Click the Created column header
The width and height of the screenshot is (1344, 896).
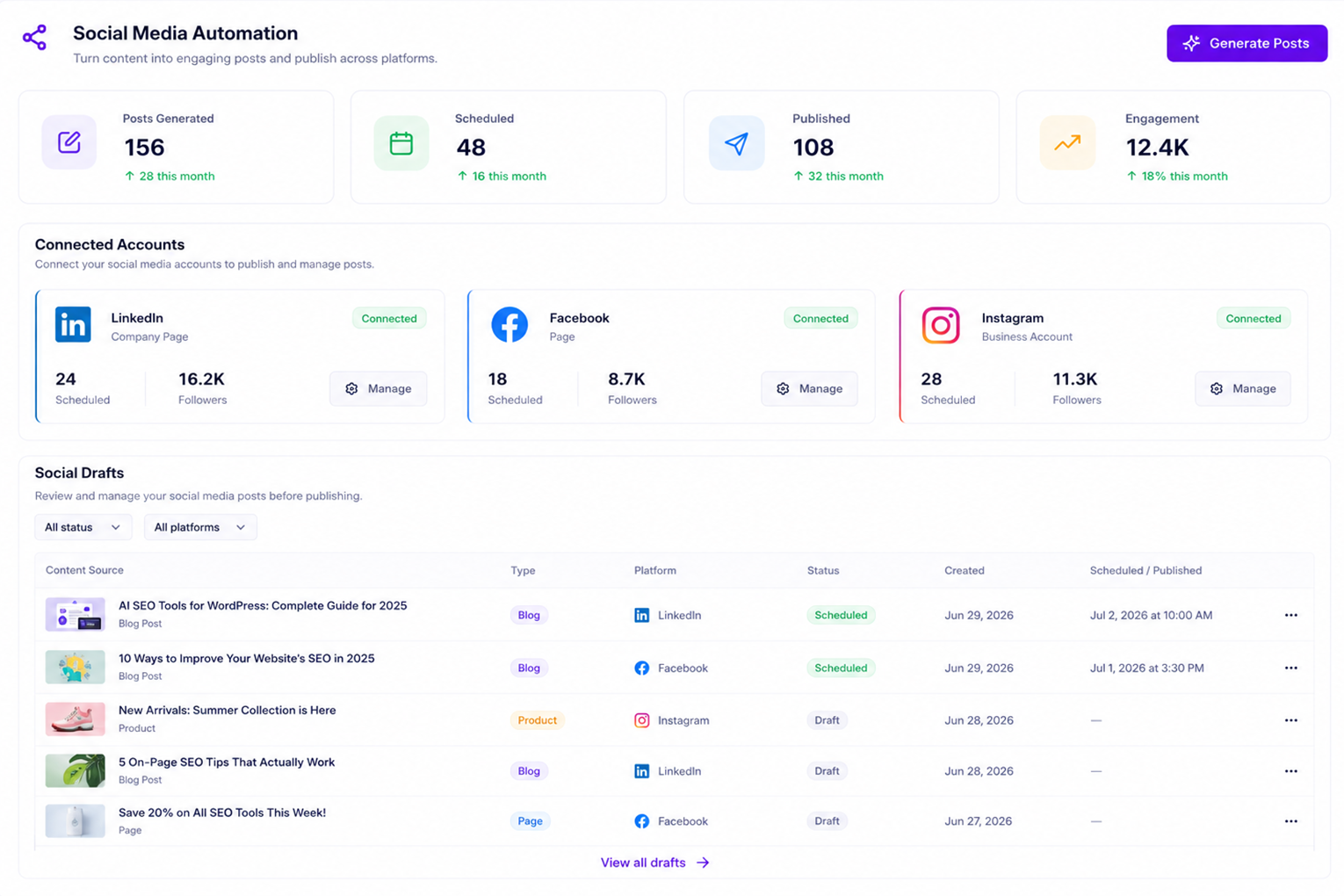965,570
